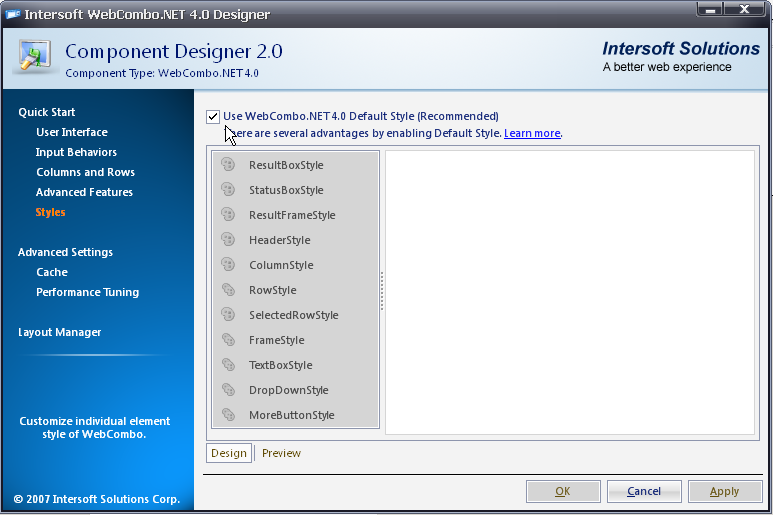Screen dimensions: 773x515
Task: Uncheck Use WebCombo.NET 4.0 Default Style
Action: point(213,116)
